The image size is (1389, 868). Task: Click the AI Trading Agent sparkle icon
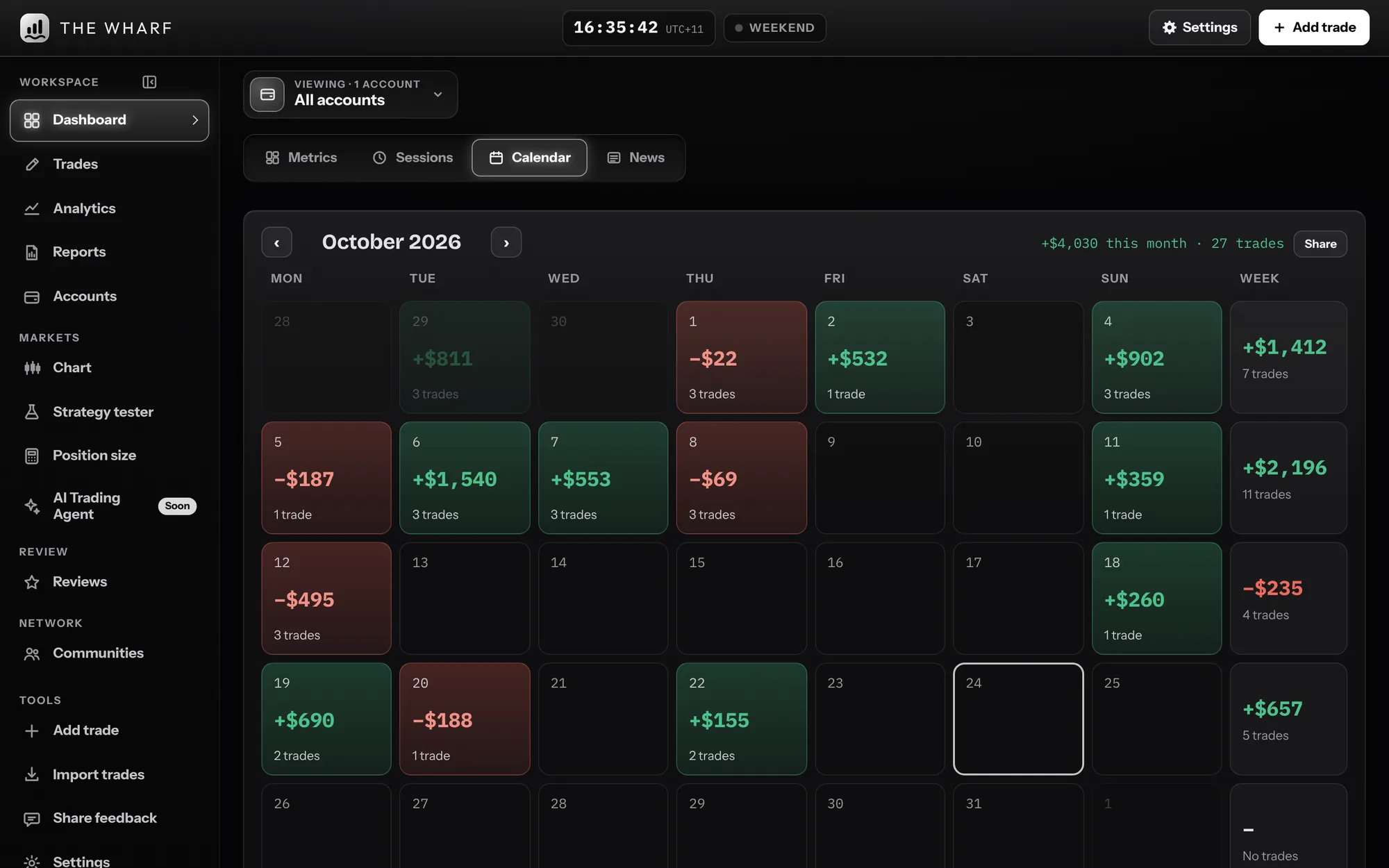(x=32, y=506)
